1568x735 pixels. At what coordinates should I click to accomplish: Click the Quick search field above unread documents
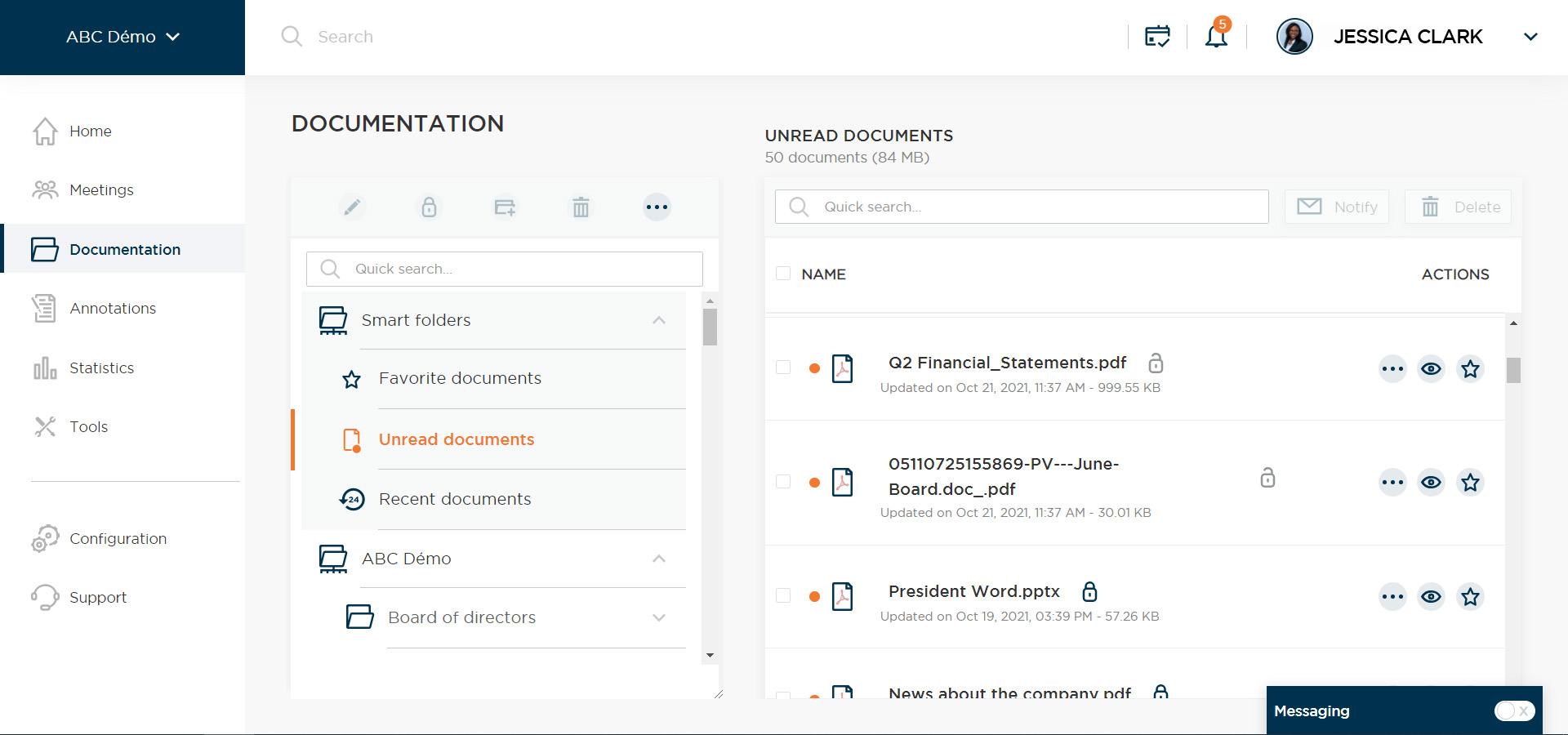(x=1021, y=207)
